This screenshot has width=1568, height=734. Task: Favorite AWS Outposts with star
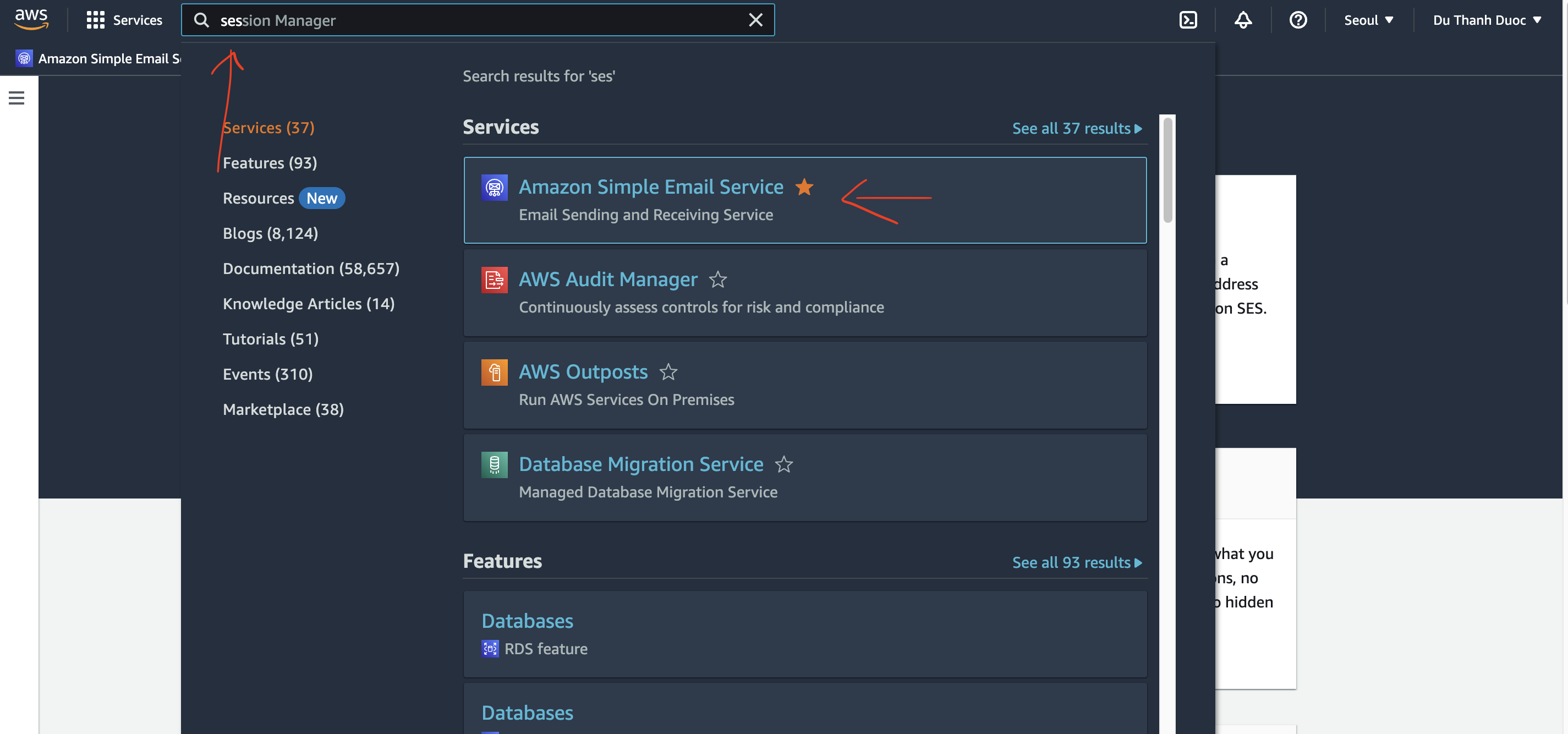tap(668, 372)
